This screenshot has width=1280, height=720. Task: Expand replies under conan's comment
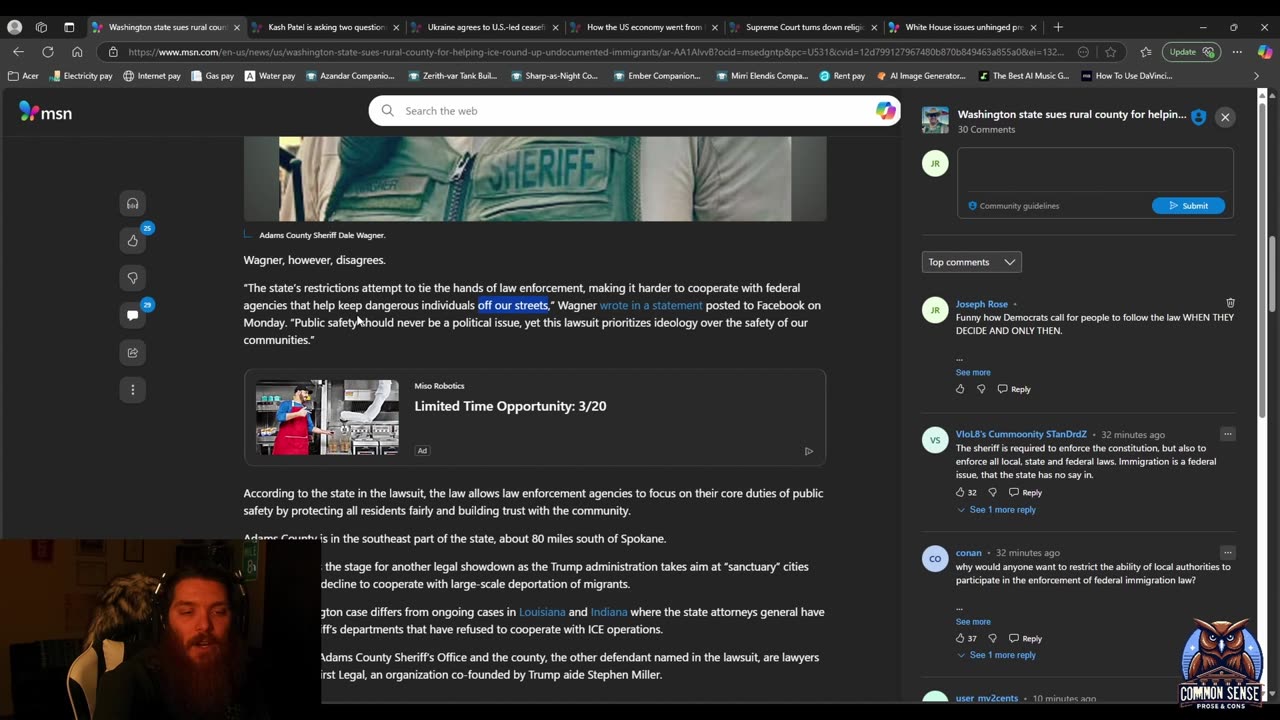point(996,655)
